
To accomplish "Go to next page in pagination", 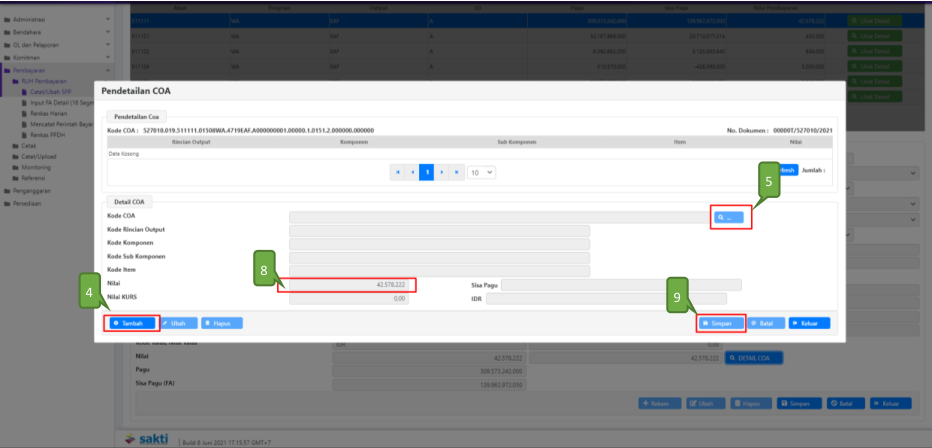I will 441,172.
